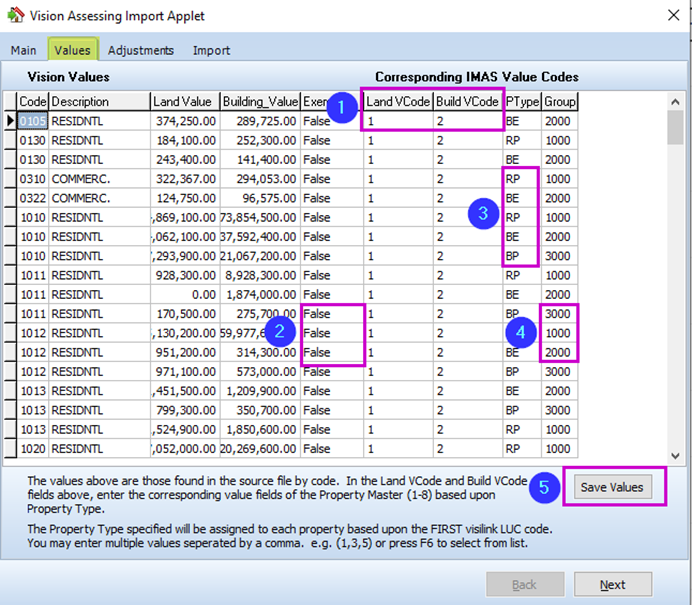Click building value 96,575.00

tap(260, 198)
